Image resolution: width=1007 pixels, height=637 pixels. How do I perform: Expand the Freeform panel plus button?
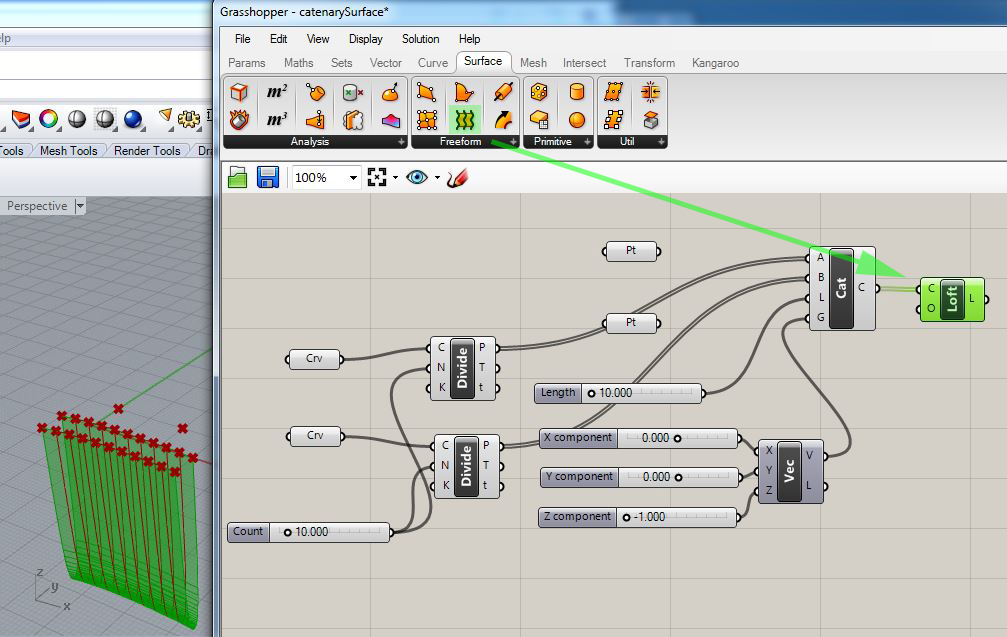click(x=513, y=141)
